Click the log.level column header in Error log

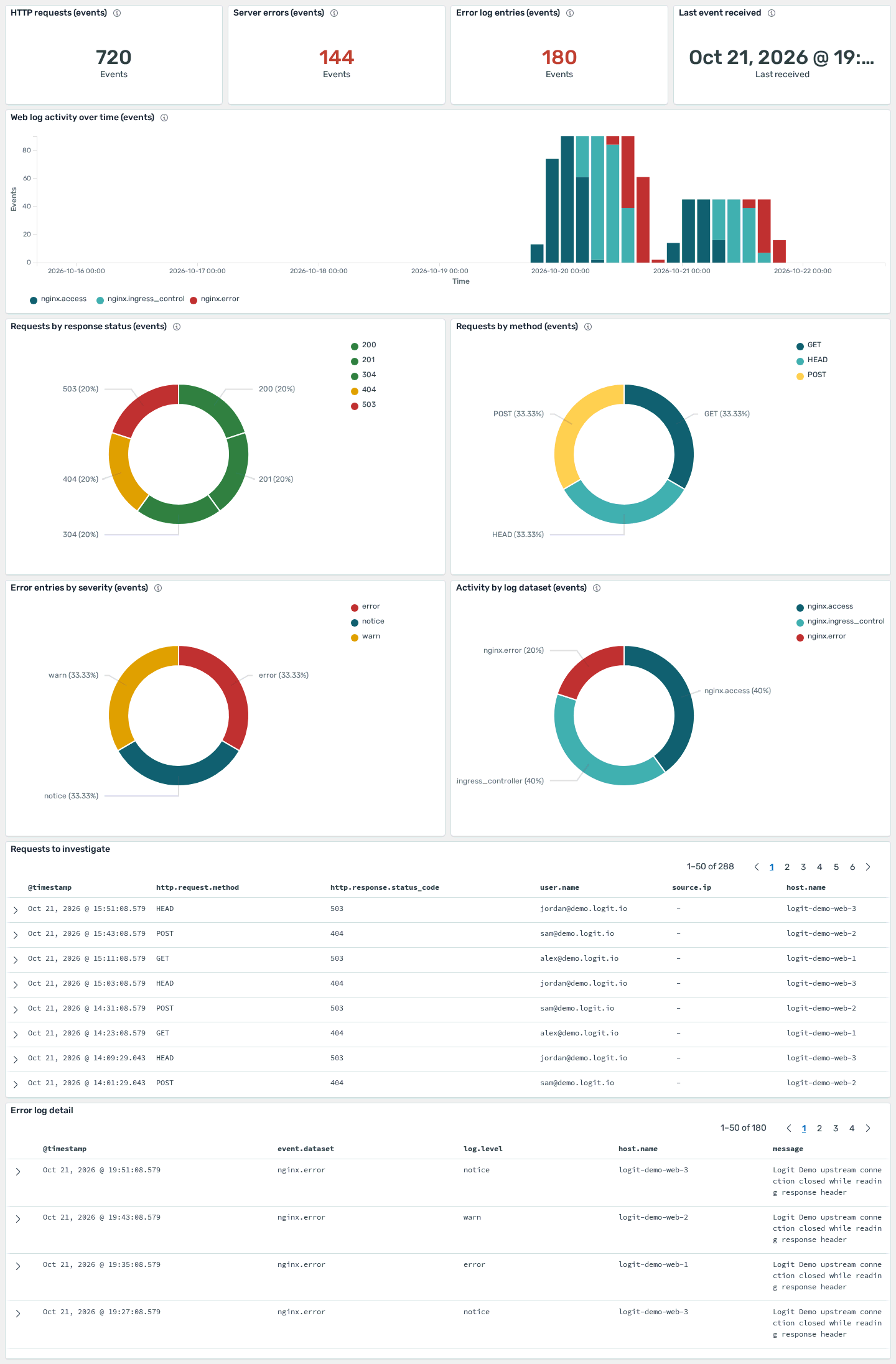click(x=483, y=1149)
